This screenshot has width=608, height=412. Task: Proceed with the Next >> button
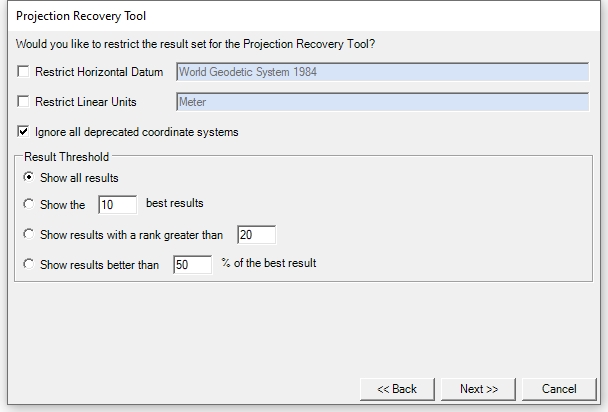coord(478,389)
